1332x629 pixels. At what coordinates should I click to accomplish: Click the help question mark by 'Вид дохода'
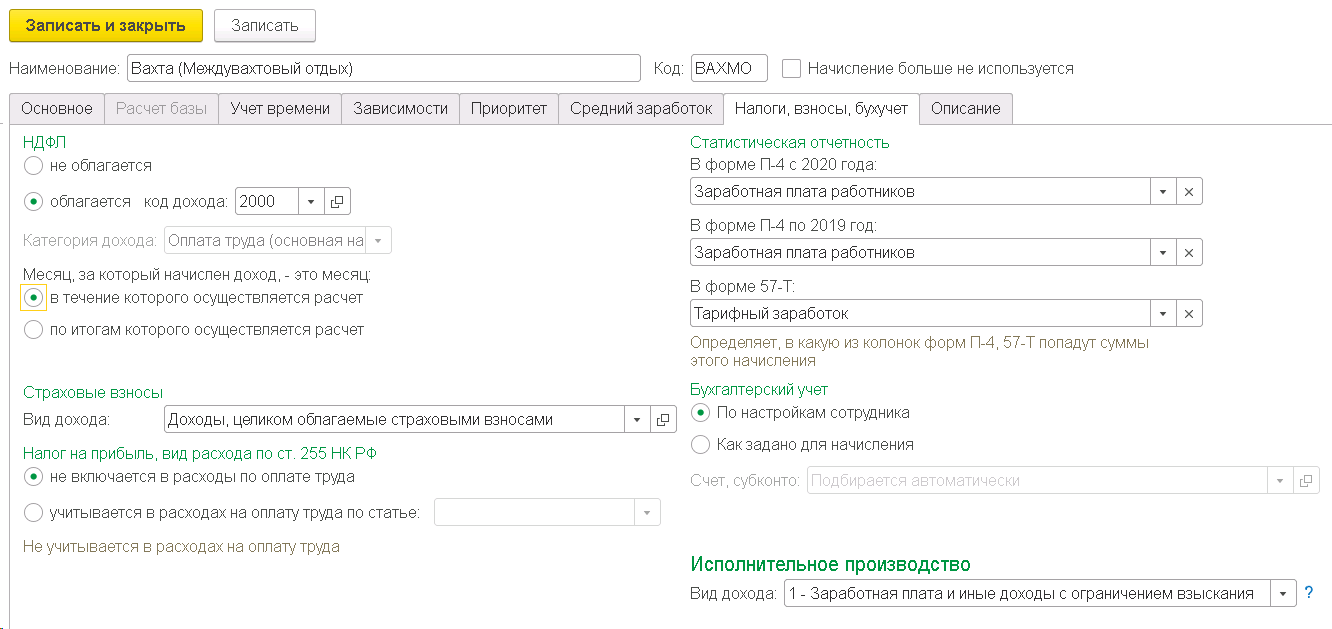[x=1311, y=593]
